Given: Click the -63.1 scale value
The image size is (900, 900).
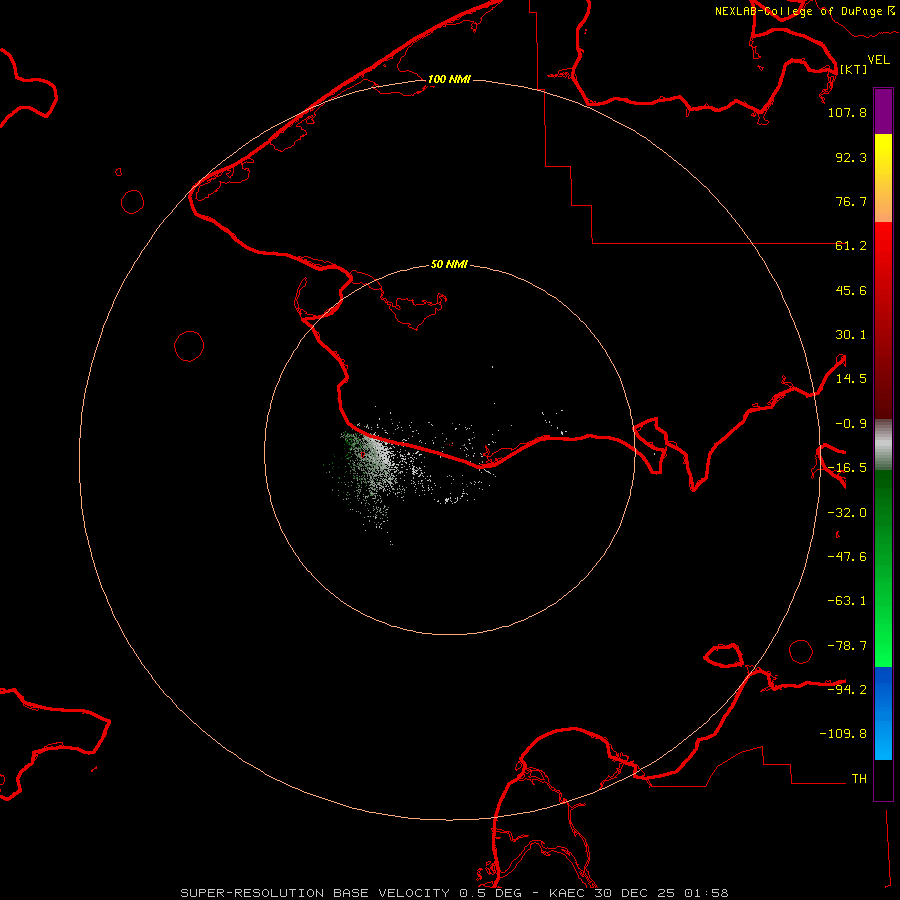Looking at the screenshot, I should point(847,601).
